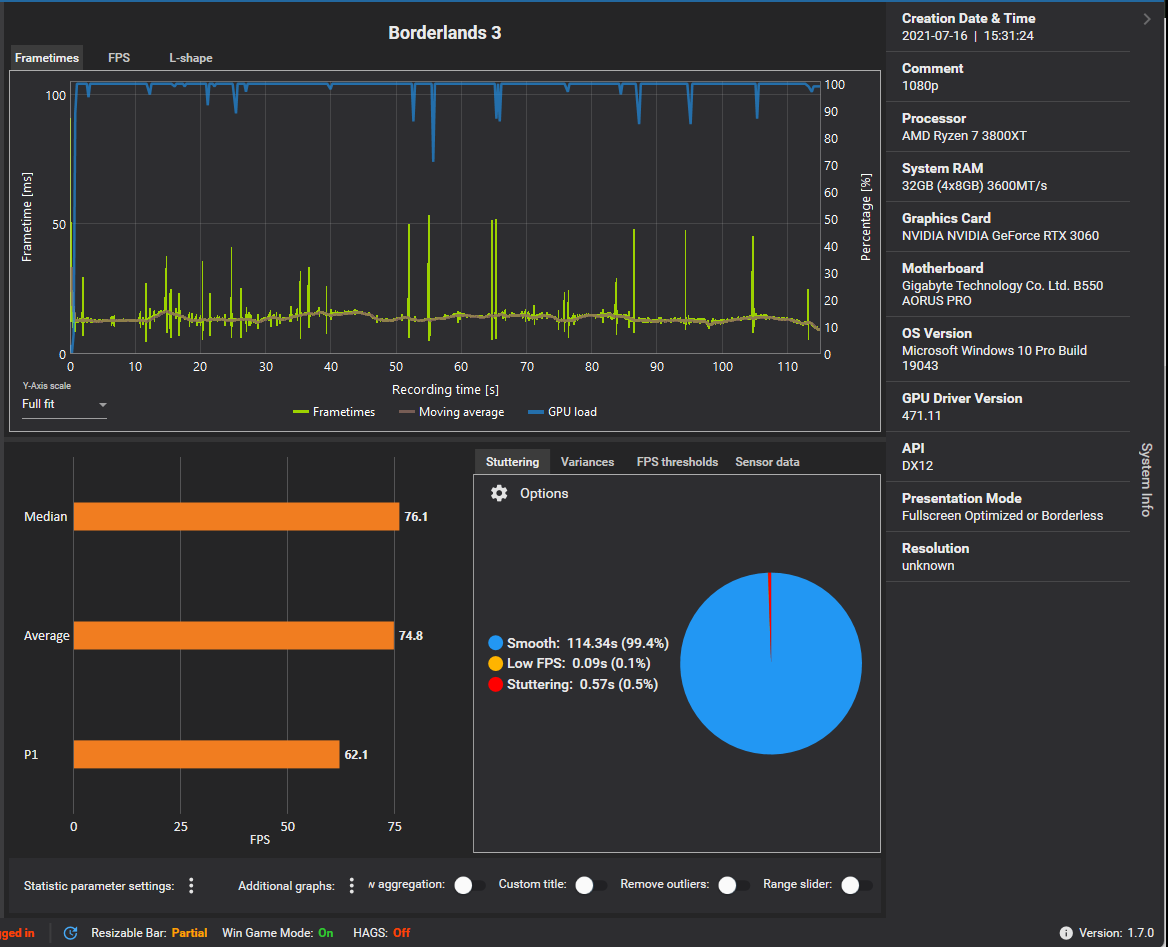Open the Y-Axis scale Full fit dropdown
The image size is (1168, 947).
64,404
